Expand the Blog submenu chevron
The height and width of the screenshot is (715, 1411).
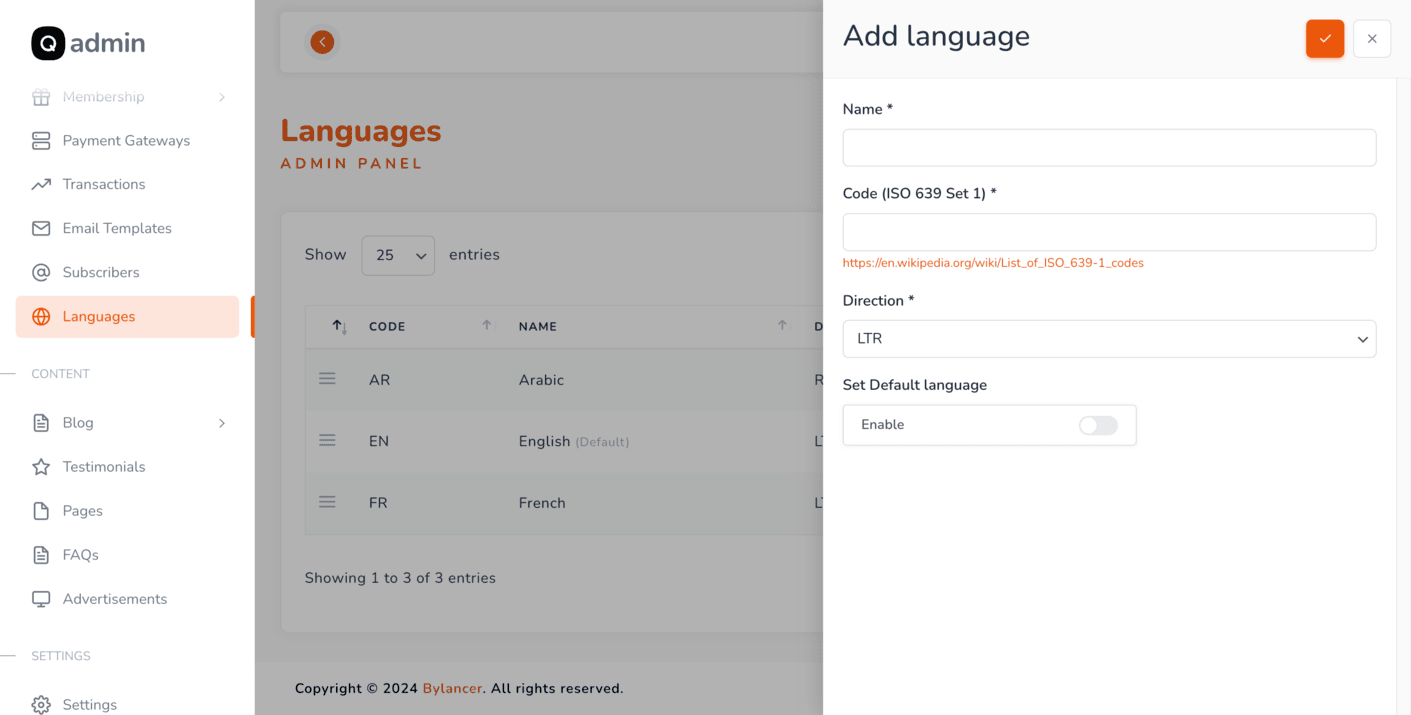click(222, 423)
